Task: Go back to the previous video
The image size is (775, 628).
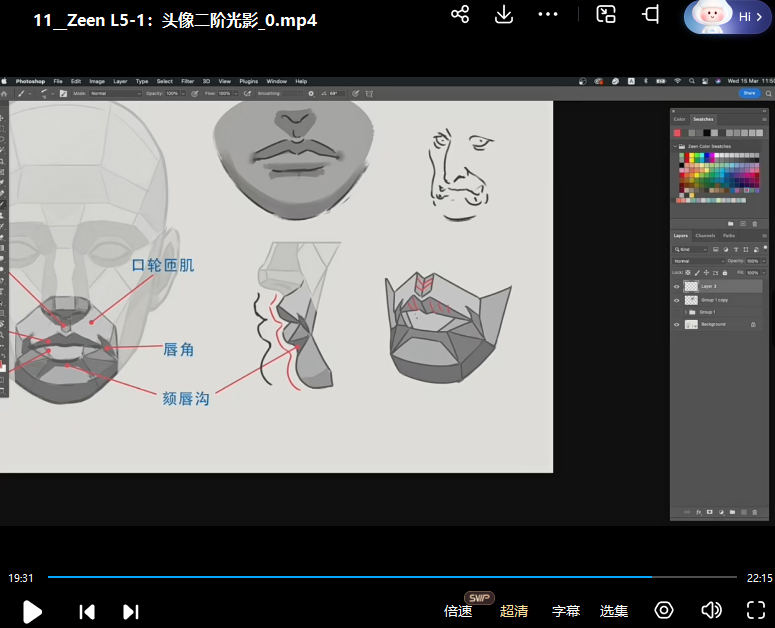Action: [x=87, y=611]
